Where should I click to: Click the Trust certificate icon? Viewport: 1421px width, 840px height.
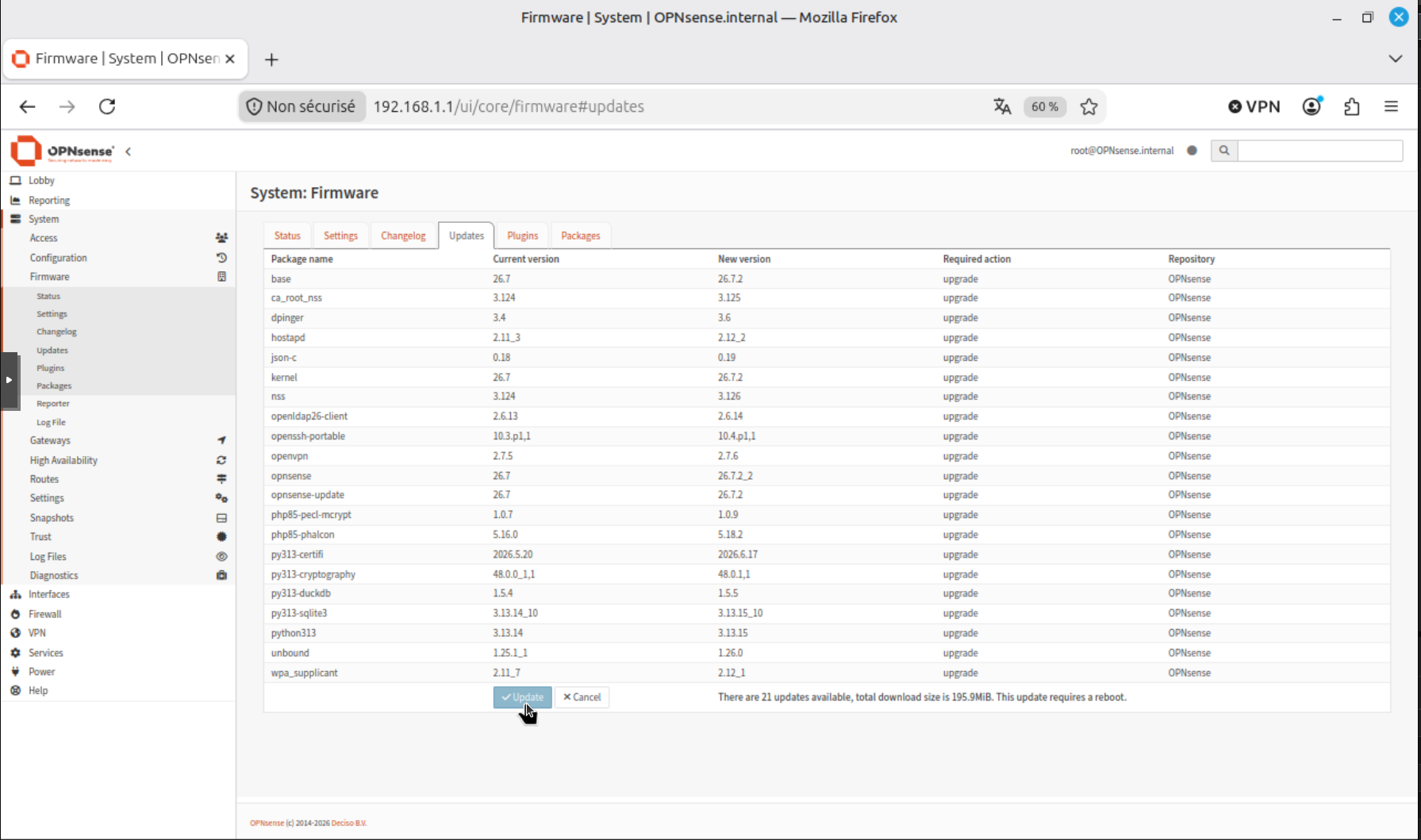221,537
